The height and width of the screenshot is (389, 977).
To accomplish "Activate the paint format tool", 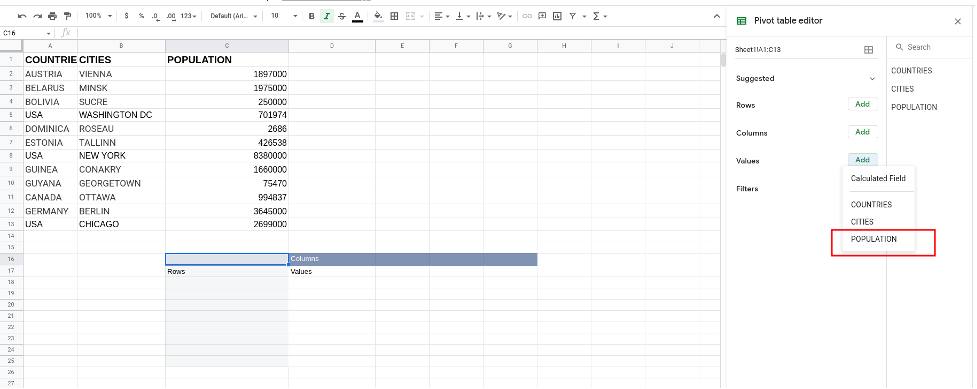I will point(67,16).
